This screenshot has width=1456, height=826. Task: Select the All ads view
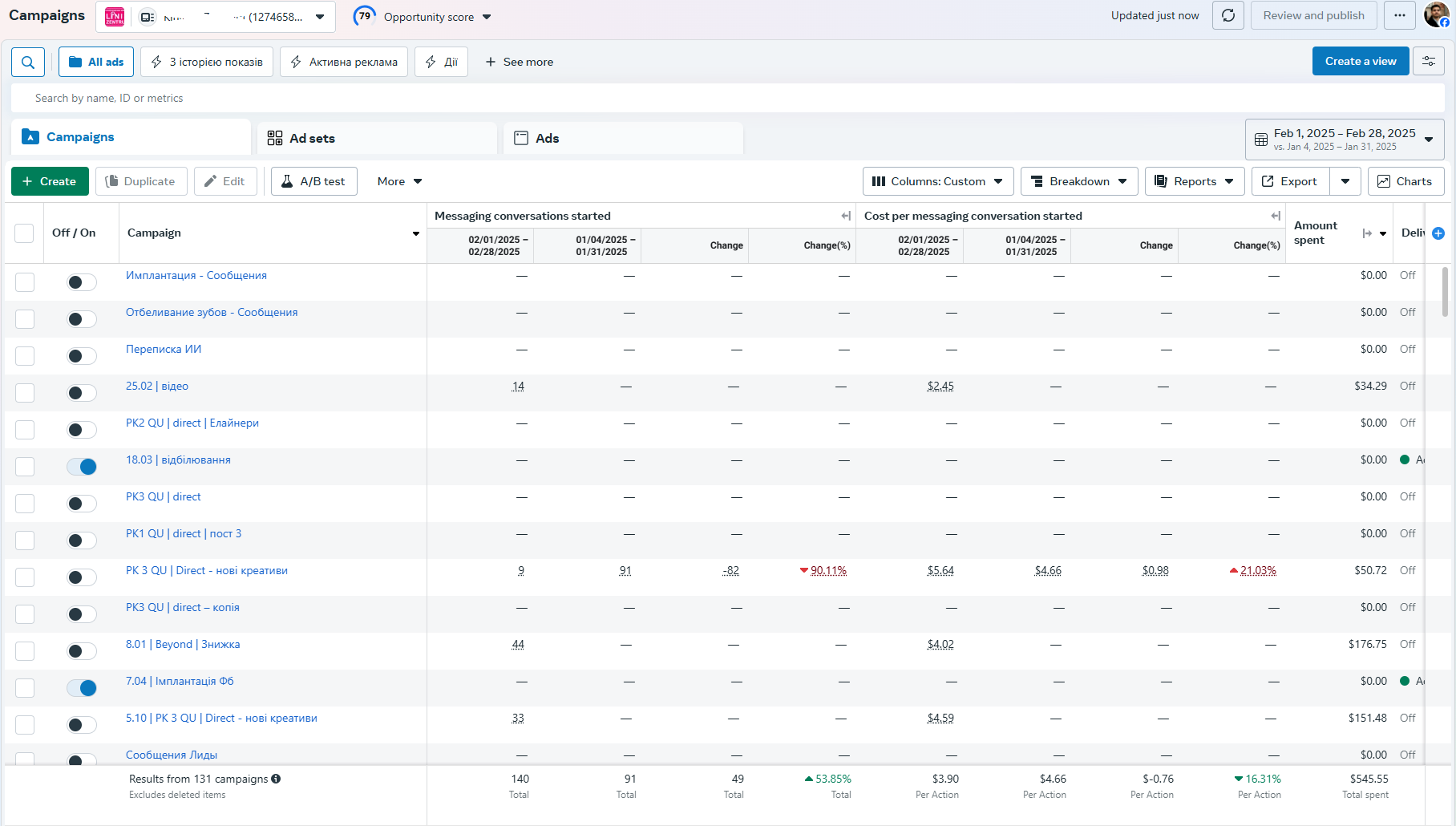tap(96, 62)
